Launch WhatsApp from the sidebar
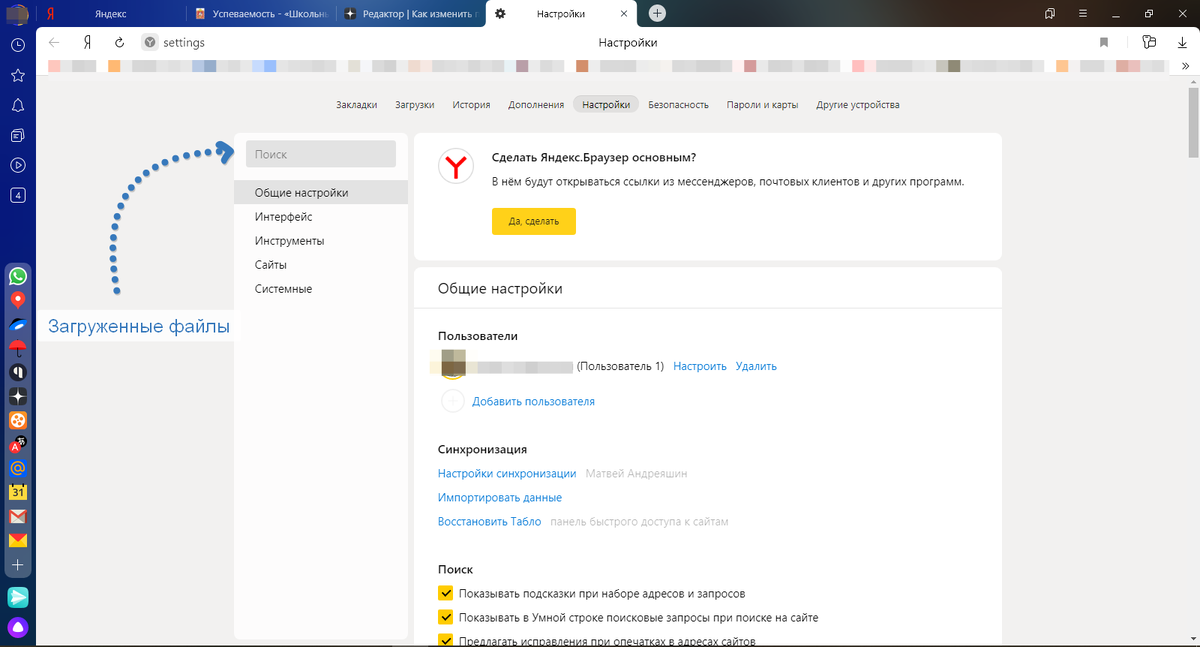 click(18, 276)
